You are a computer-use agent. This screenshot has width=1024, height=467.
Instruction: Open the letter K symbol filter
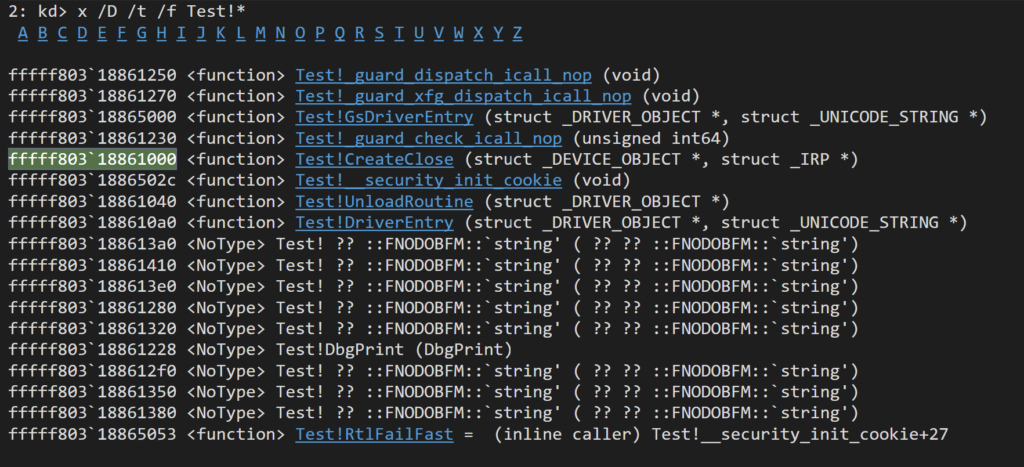click(221, 33)
